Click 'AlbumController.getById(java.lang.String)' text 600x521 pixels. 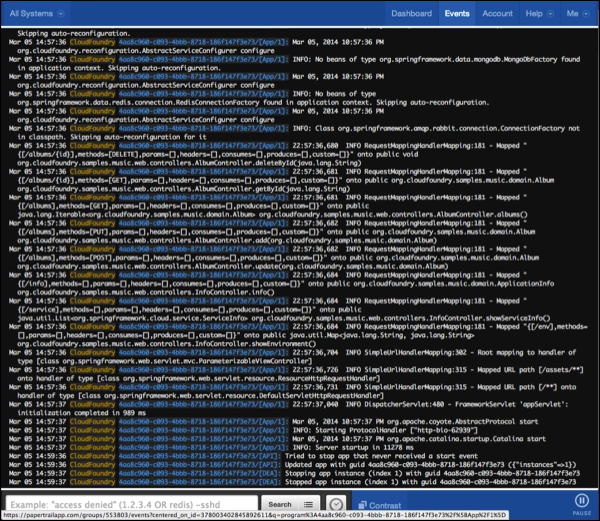pos(272,189)
